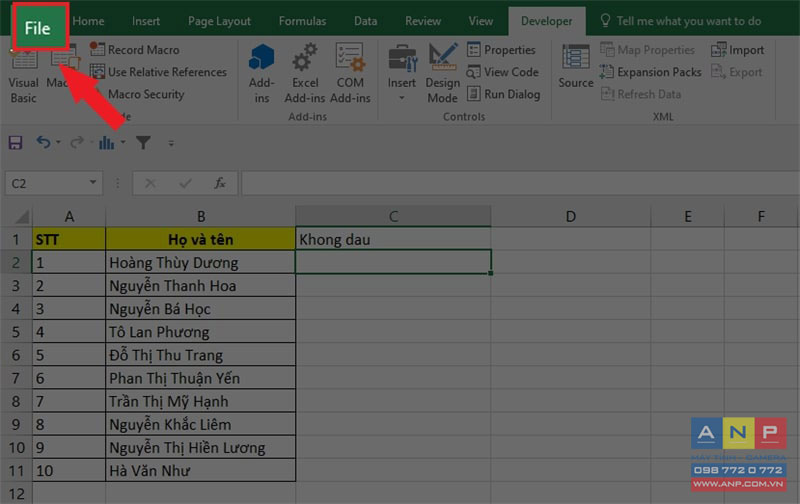Click the Name Box showing C2
This screenshot has height=504, width=800.
(46, 183)
